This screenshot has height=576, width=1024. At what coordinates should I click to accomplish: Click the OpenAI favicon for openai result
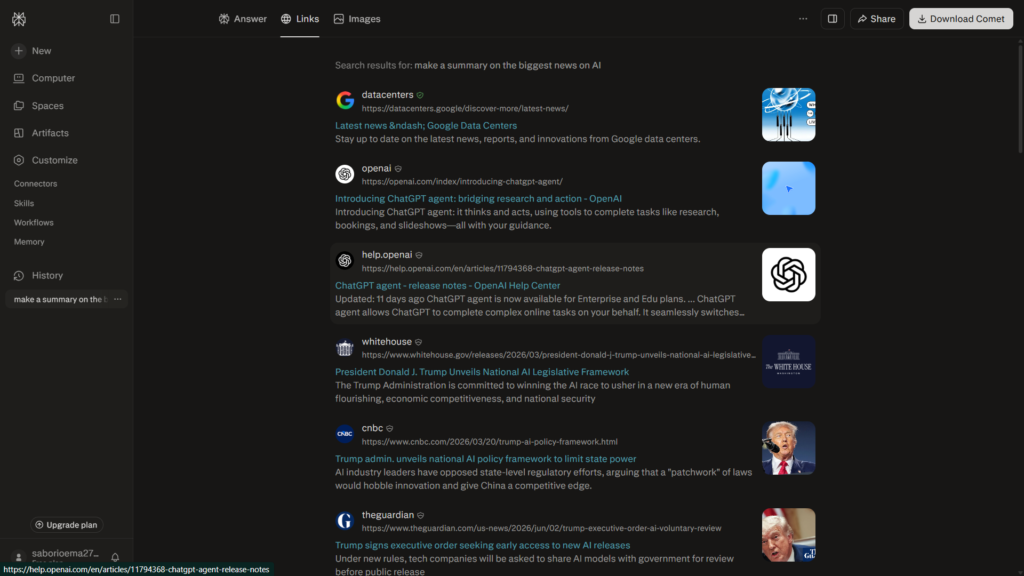pyautogui.click(x=345, y=174)
